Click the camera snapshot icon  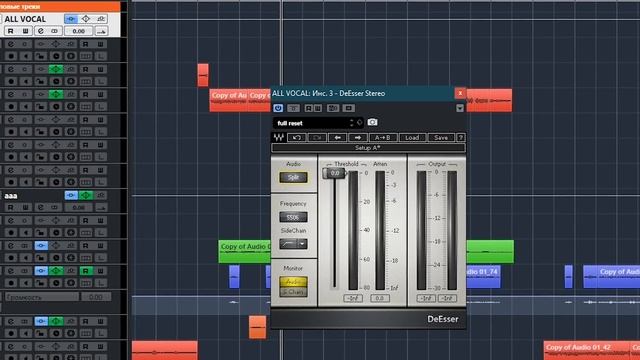(x=372, y=122)
